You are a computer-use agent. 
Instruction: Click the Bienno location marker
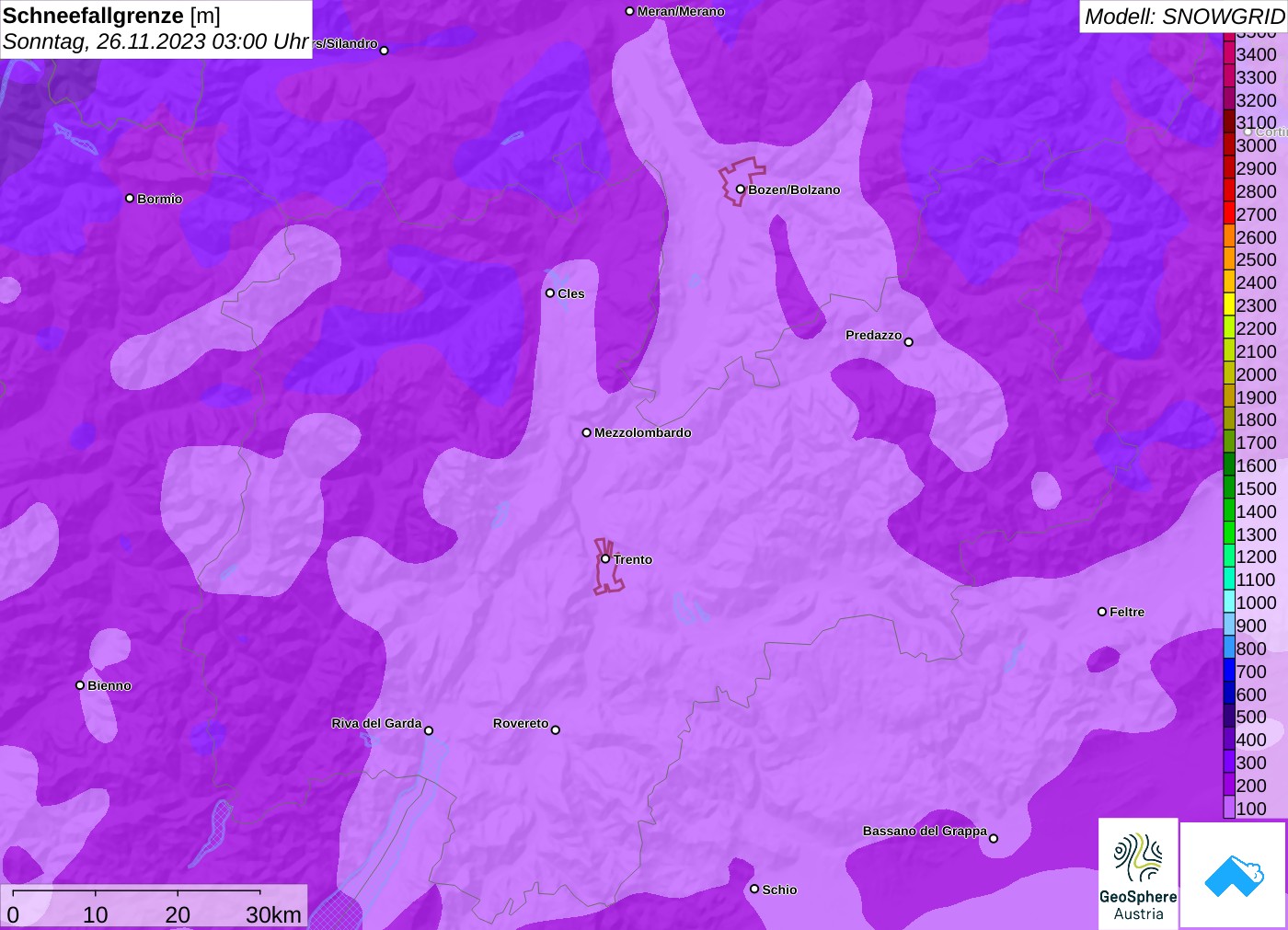click(x=80, y=685)
